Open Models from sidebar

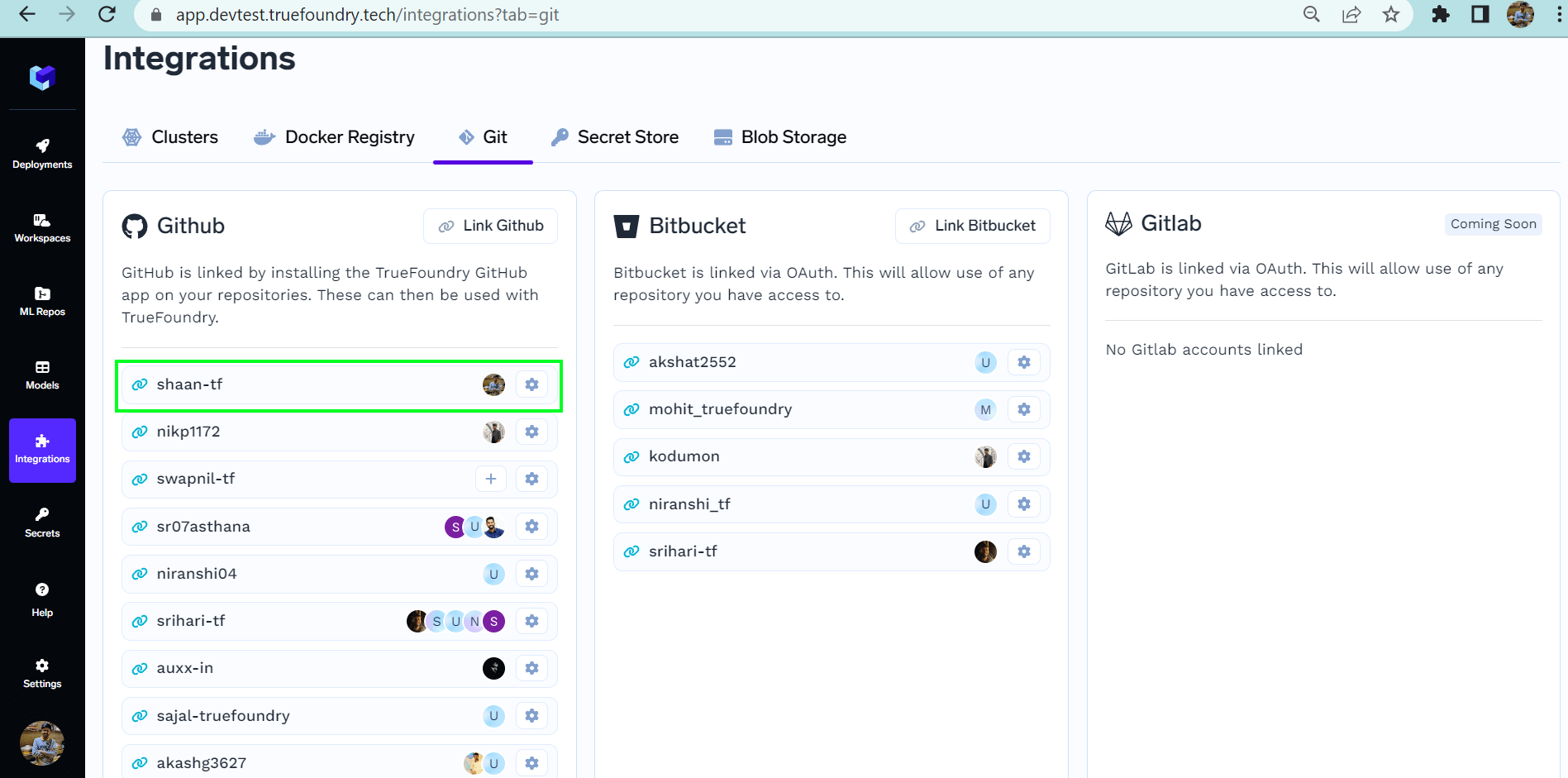point(42,375)
